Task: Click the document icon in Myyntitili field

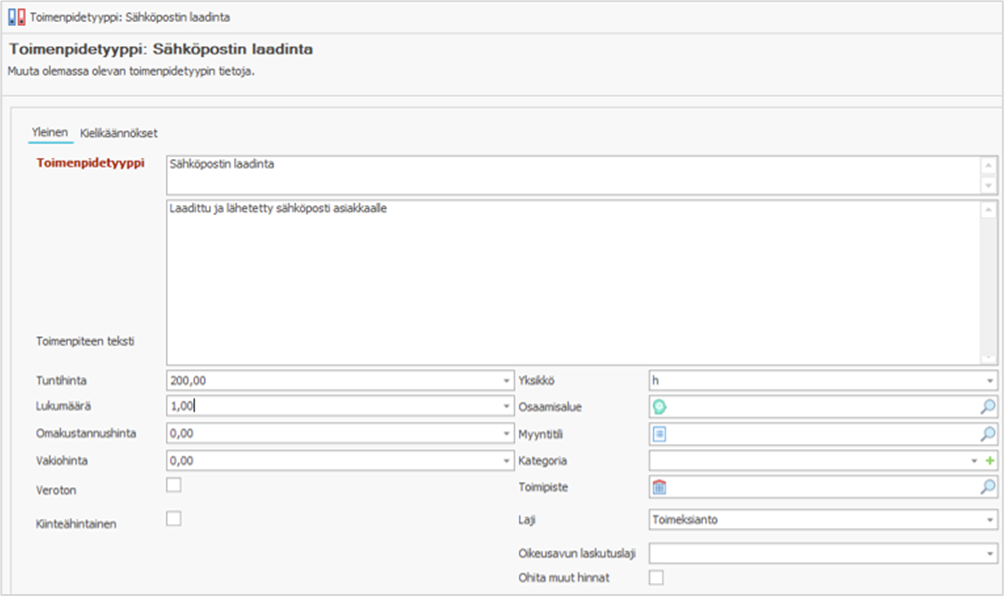Action: [x=659, y=434]
